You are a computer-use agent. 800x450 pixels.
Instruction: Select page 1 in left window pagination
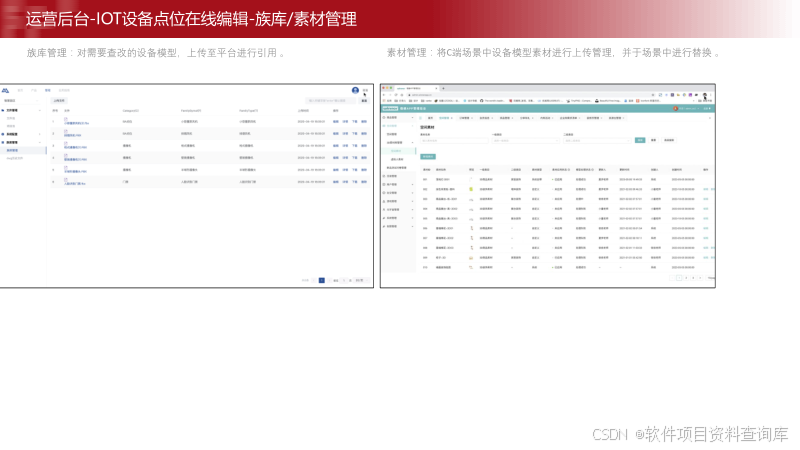click(x=322, y=281)
